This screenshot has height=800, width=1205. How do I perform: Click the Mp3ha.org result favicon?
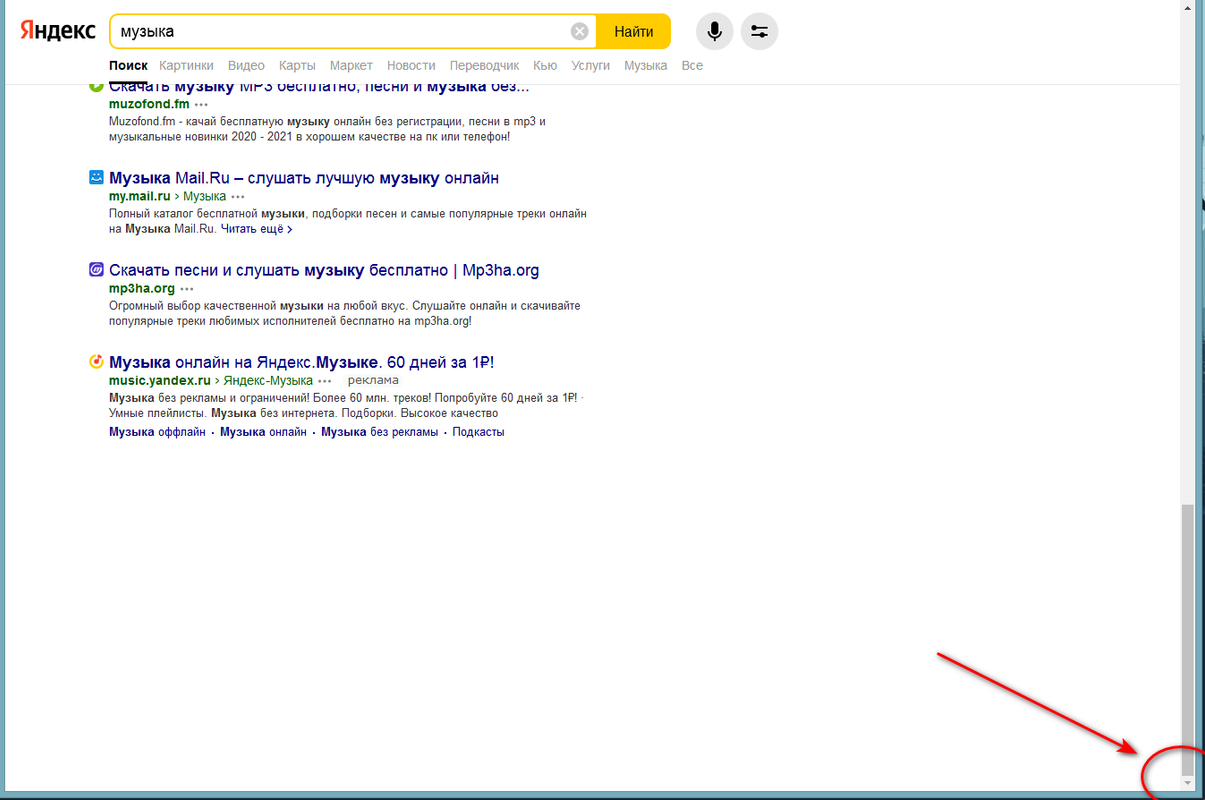coord(96,270)
